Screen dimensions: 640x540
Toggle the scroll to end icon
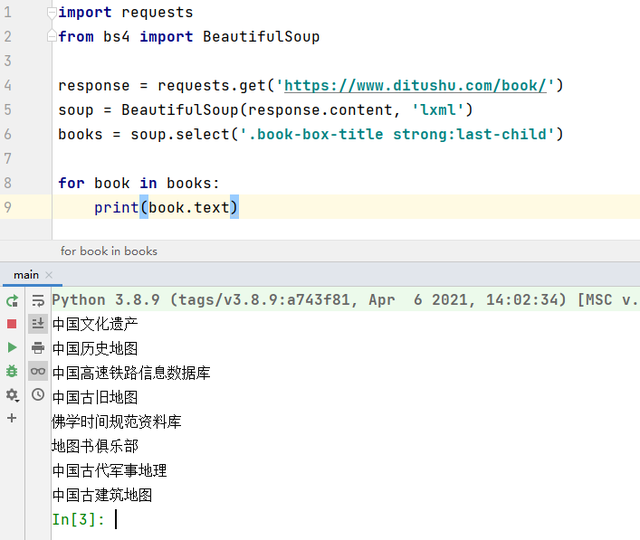[x=38, y=324]
